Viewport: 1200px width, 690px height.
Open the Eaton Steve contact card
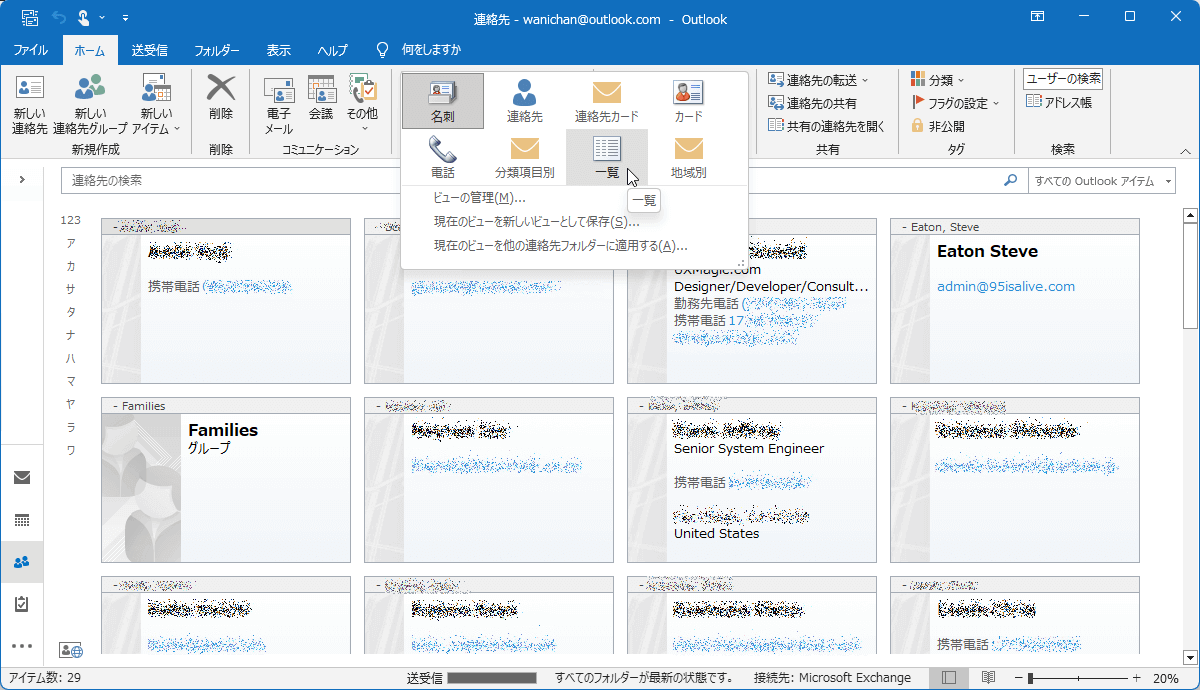[1015, 301]
